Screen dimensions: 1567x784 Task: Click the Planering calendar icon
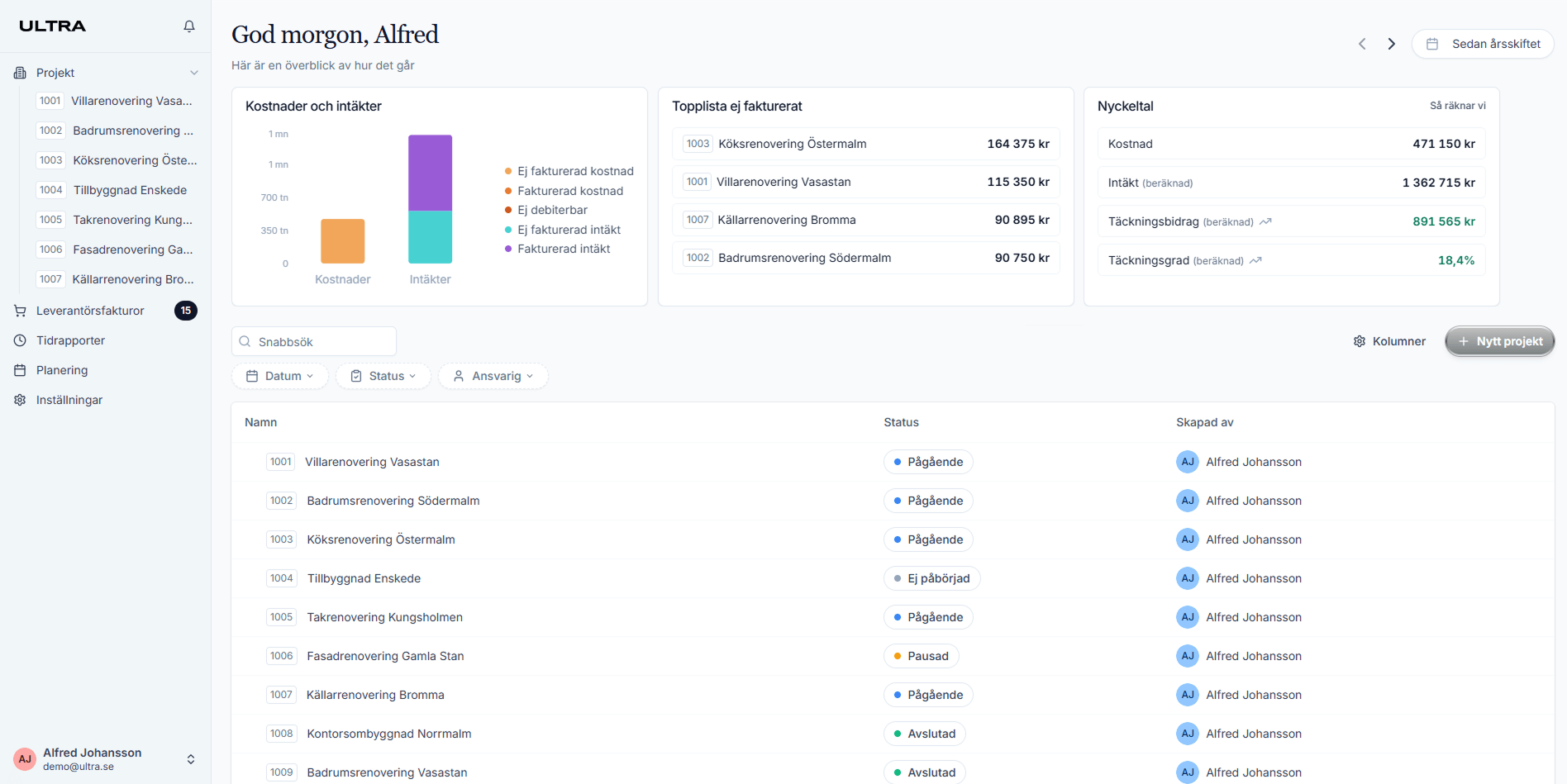click(x=20, y=370)
